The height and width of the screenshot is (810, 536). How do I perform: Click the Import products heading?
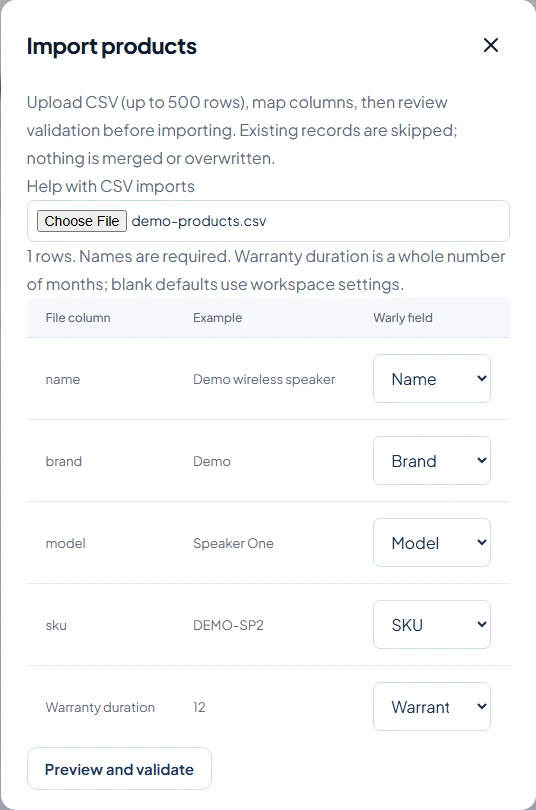point(112,46)
